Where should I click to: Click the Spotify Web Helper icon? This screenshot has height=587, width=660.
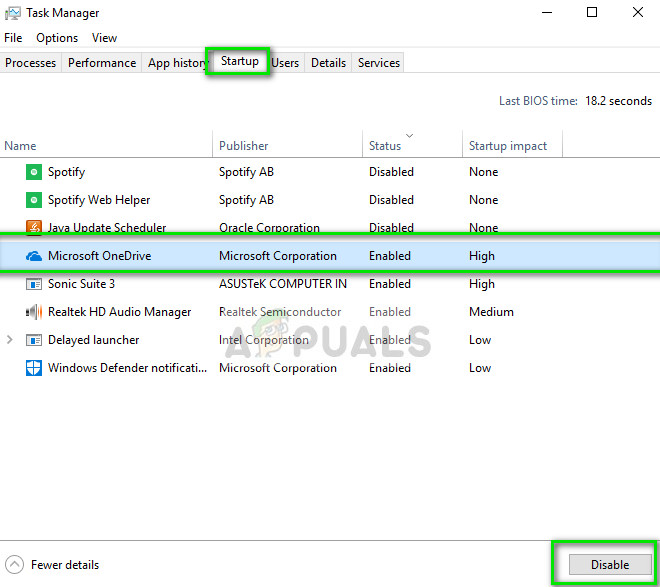[x=33, y=200]
